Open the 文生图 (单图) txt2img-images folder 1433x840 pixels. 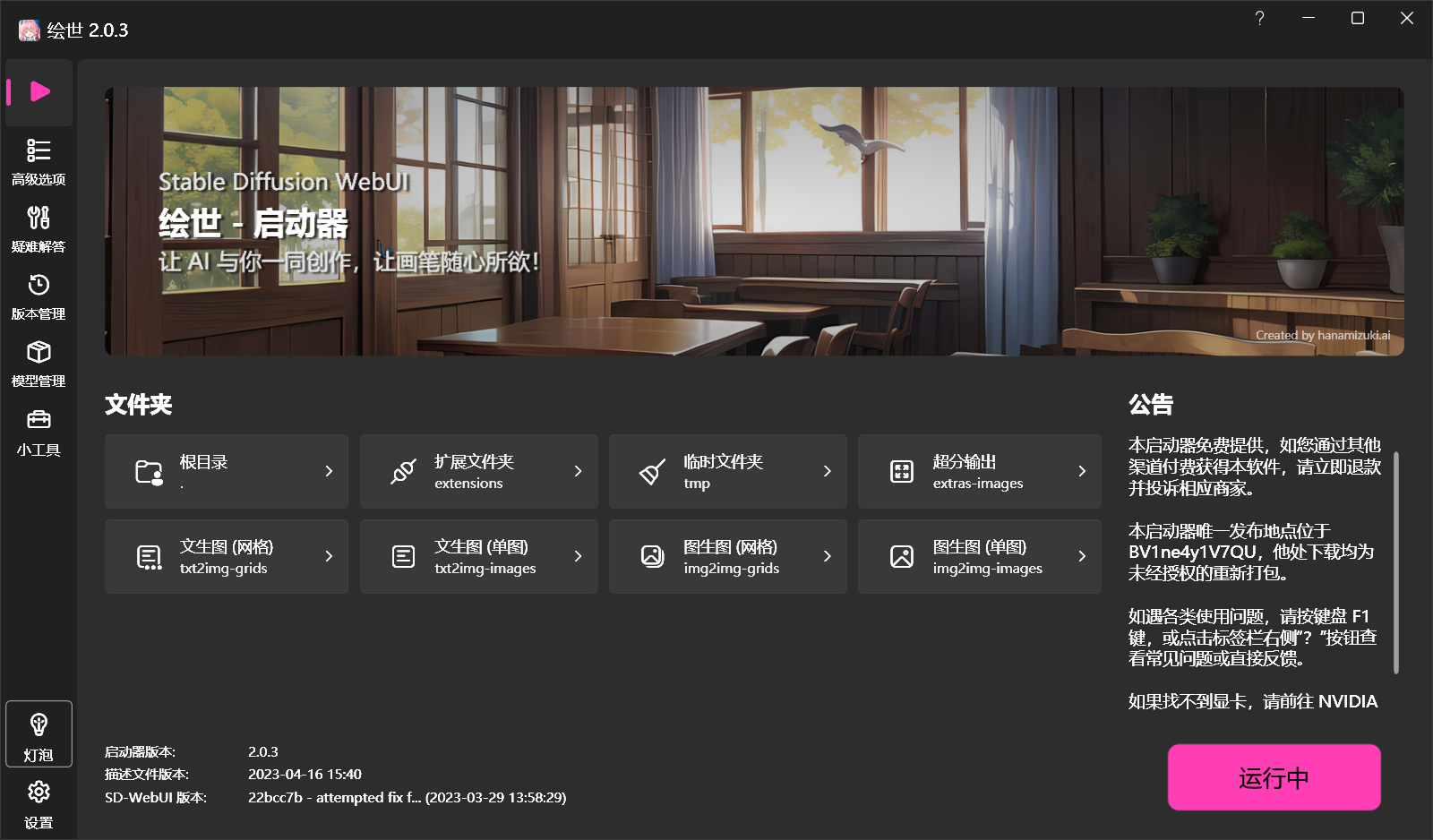(478, 556)
